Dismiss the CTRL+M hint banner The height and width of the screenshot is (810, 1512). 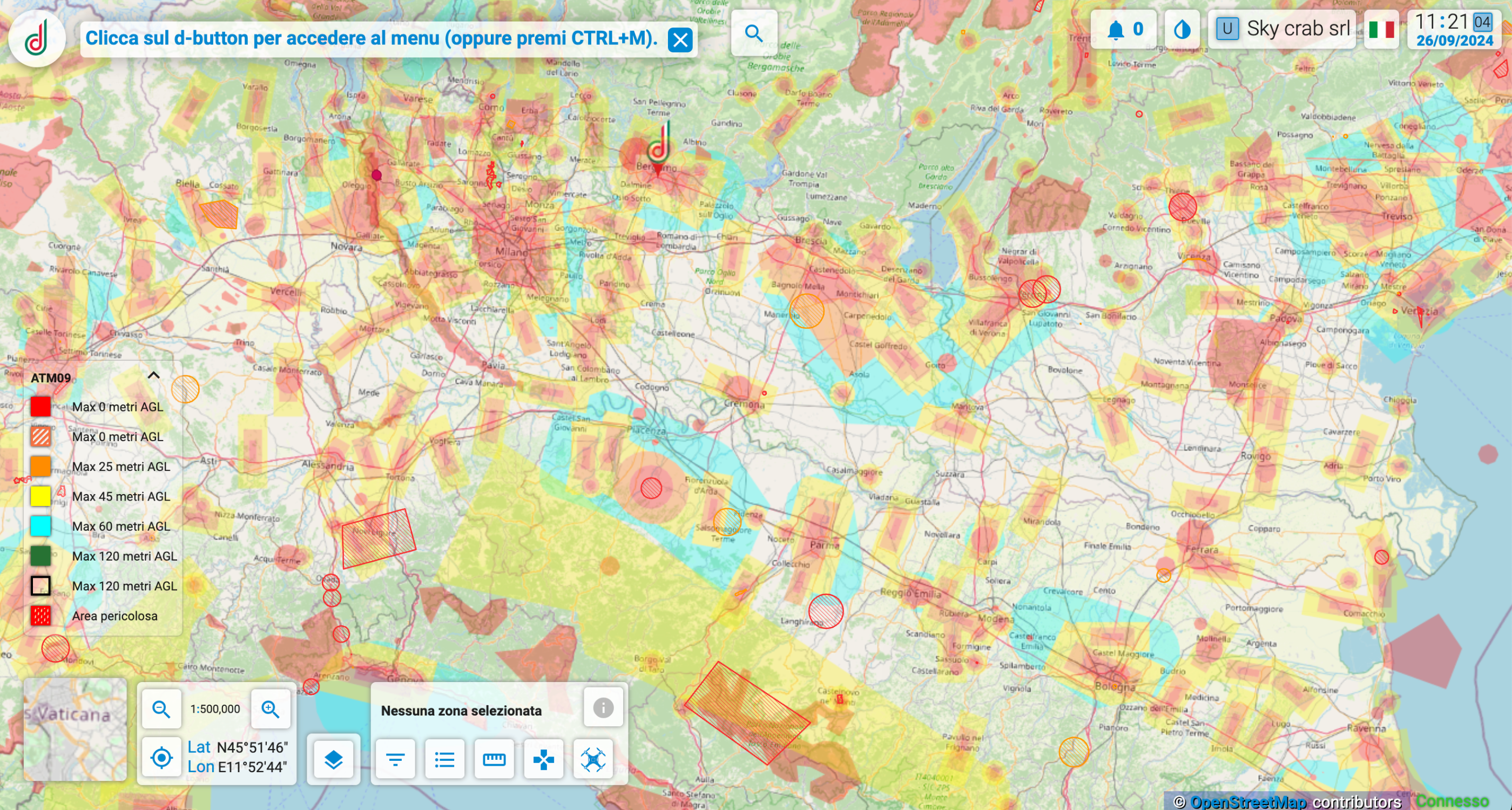coord(680,40)
